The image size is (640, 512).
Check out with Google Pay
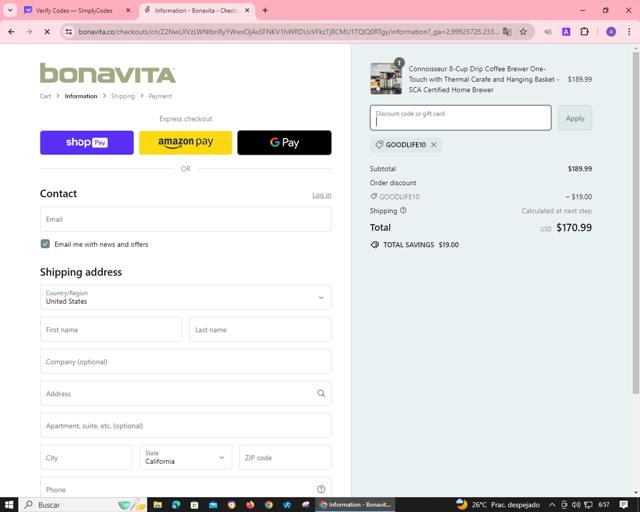[284, 142]
